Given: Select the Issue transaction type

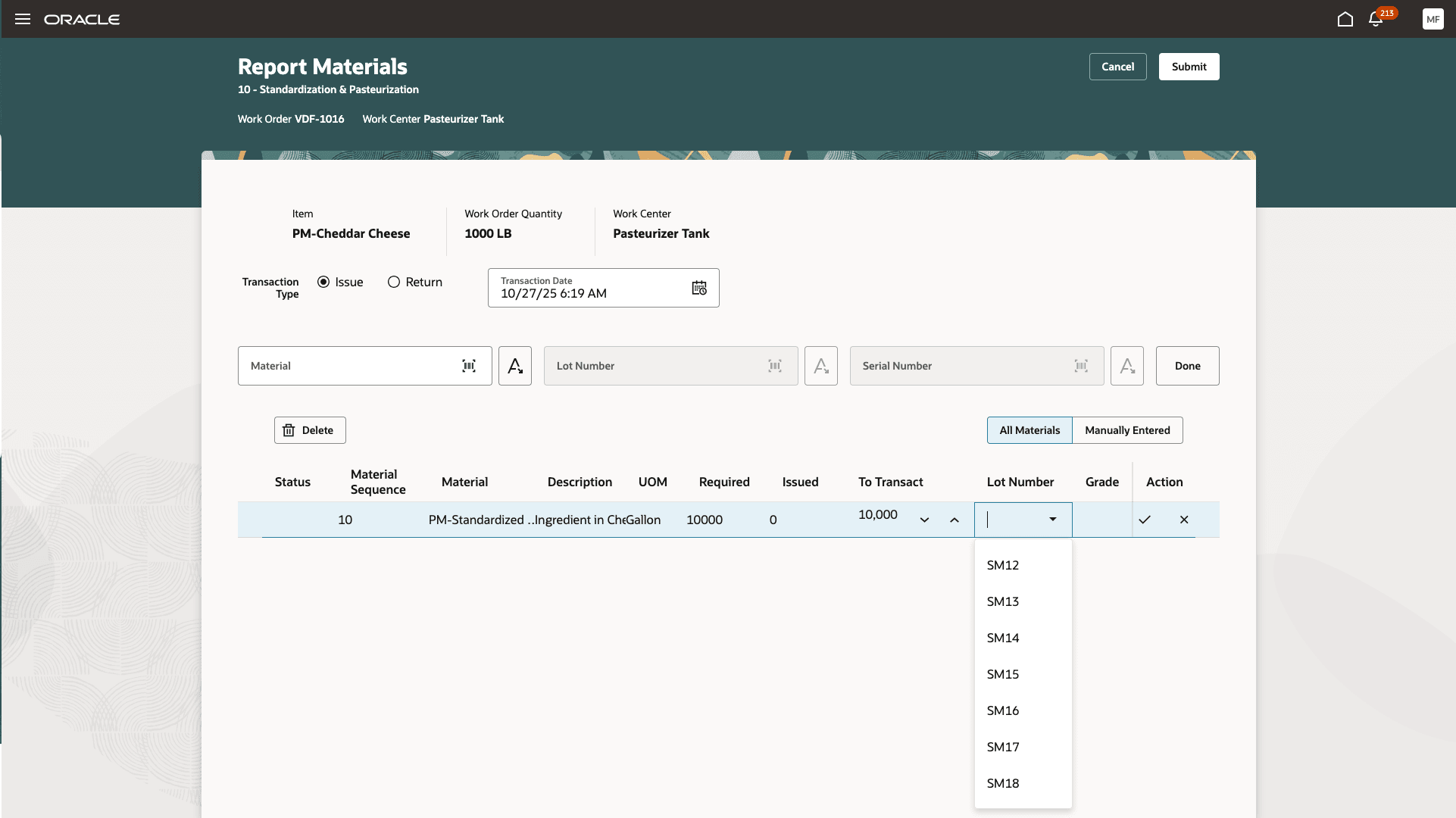Looking at the screenshot, I should 323,282.
